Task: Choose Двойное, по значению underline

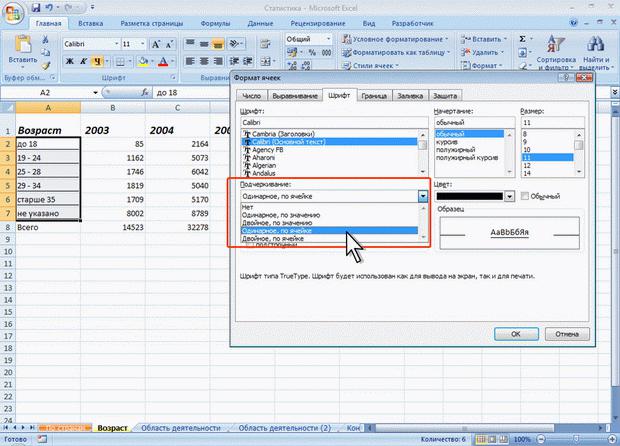Action: click(x=329, y=223)
